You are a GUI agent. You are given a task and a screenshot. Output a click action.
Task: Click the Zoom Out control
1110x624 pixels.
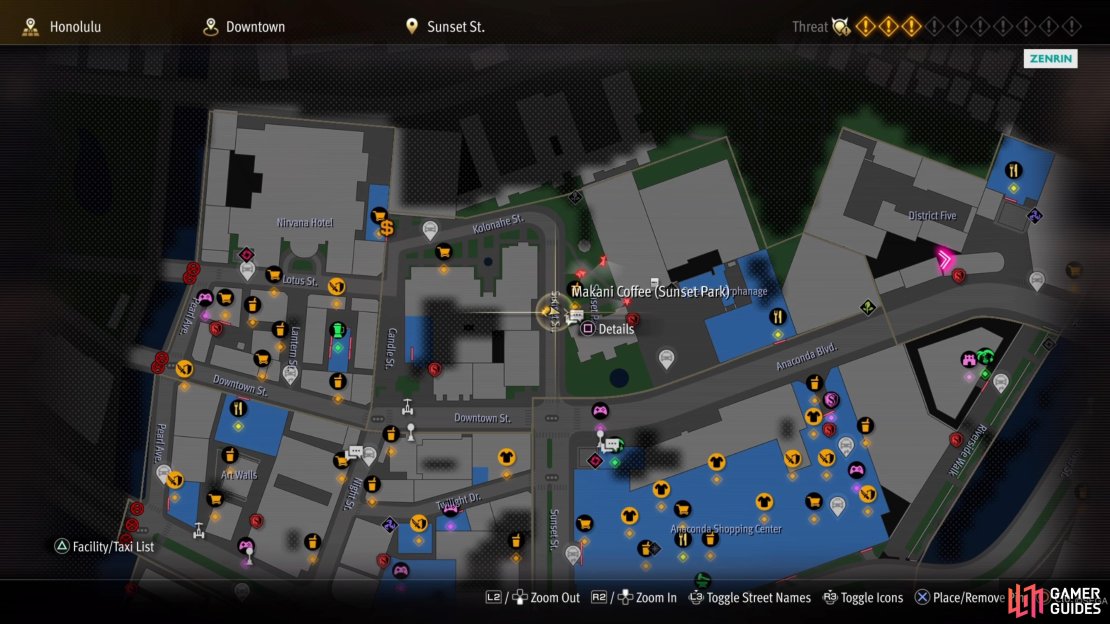532,598
